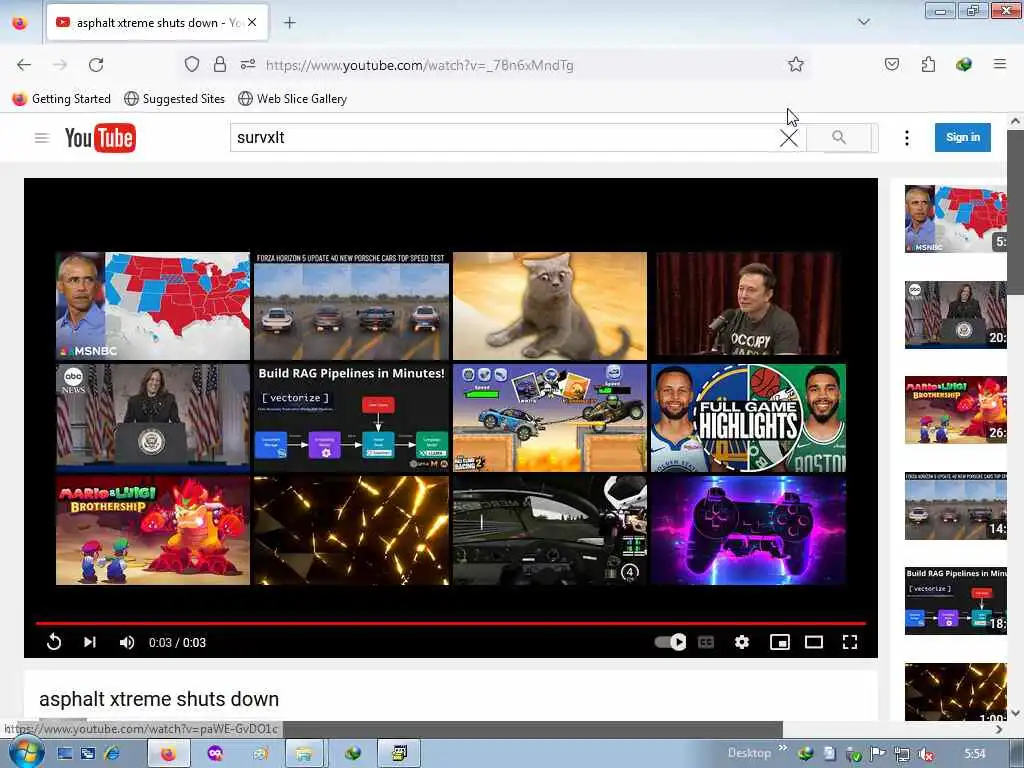Viewport: 1024px width, 768px height.
Task: Open the Web Slice Gallery bookmark
Action: pyautogui.click(x=293, y=99)
